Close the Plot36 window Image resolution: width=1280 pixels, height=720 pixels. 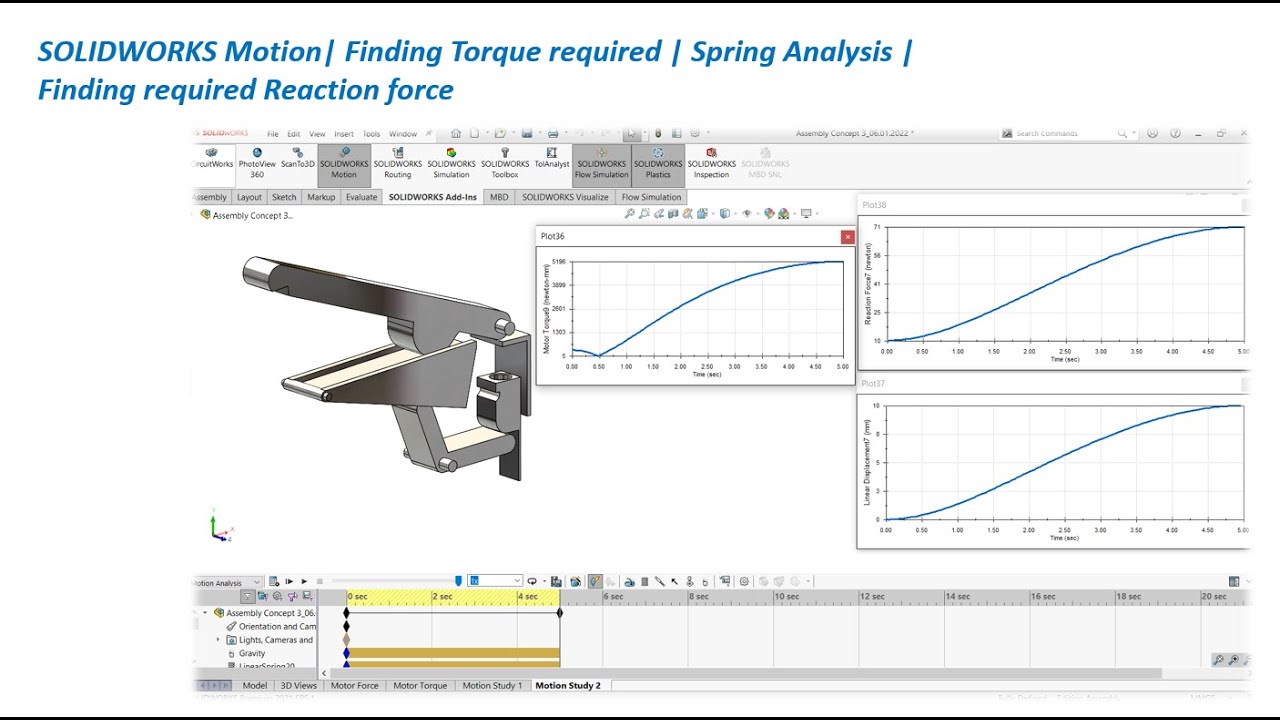847,237
